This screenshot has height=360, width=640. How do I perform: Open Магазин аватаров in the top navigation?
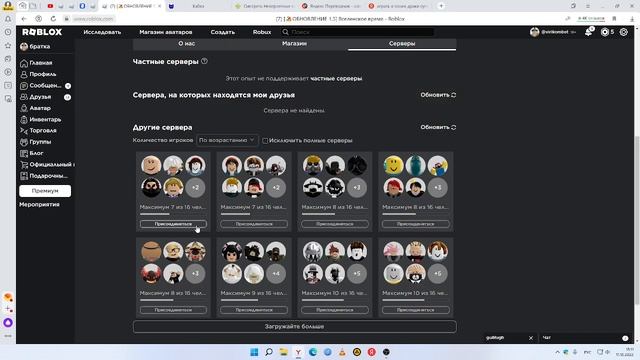[x=165, y=32]
